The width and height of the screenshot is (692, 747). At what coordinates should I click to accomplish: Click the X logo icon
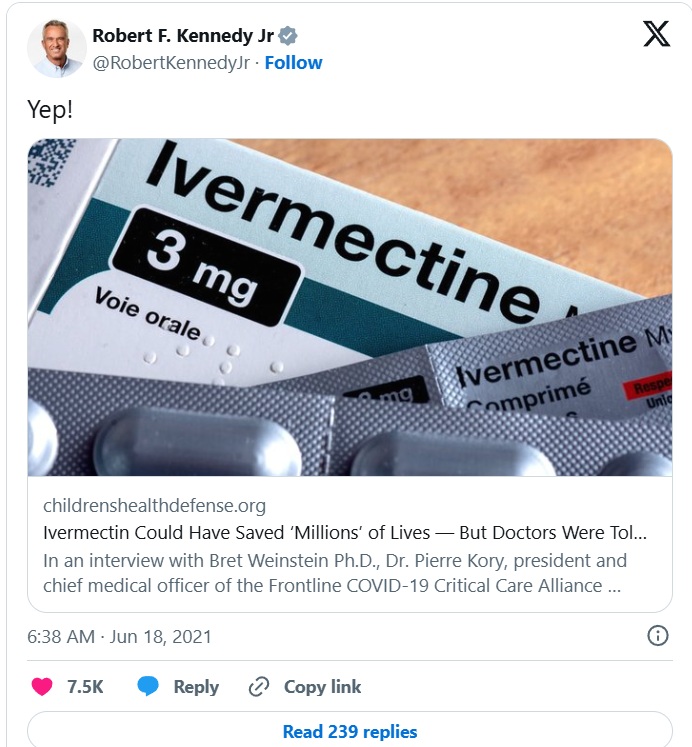(657, 34)
